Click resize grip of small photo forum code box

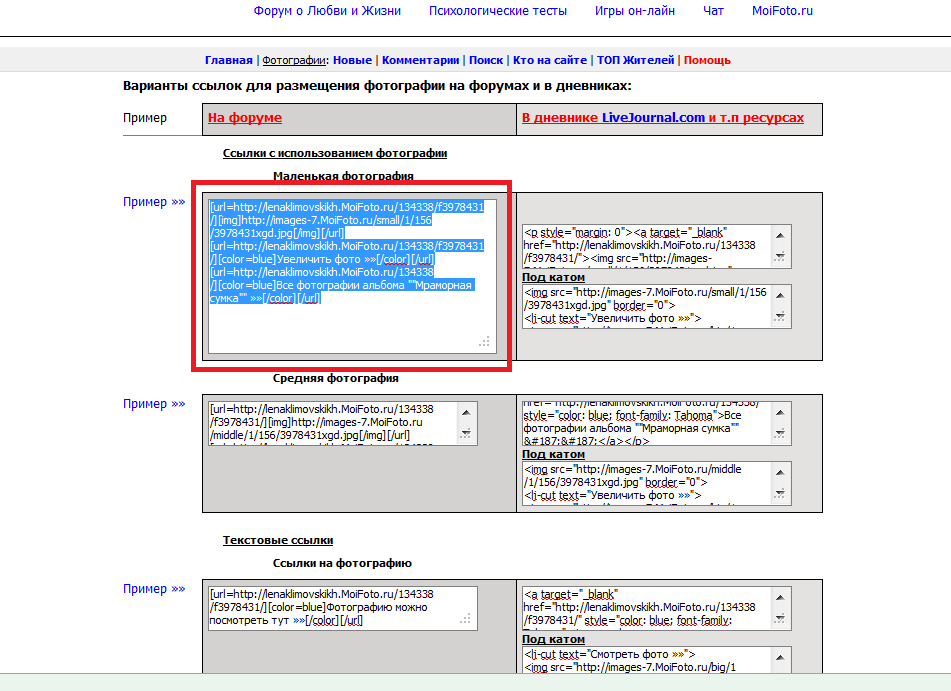pos(485,342)
